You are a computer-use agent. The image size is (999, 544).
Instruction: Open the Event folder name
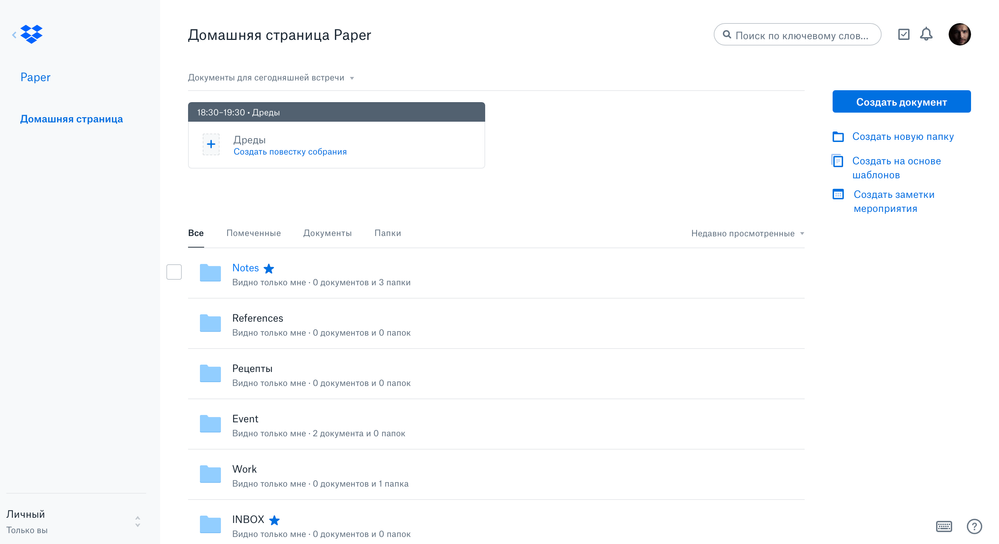245,419
